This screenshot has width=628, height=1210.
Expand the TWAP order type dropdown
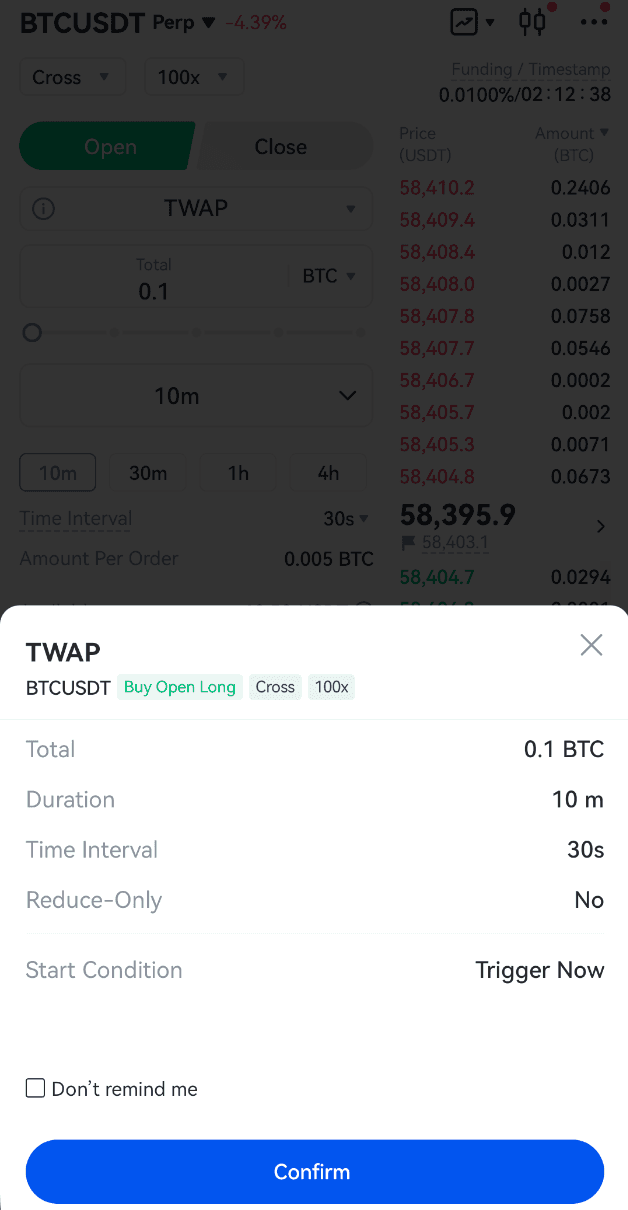(x=350, y=209)
